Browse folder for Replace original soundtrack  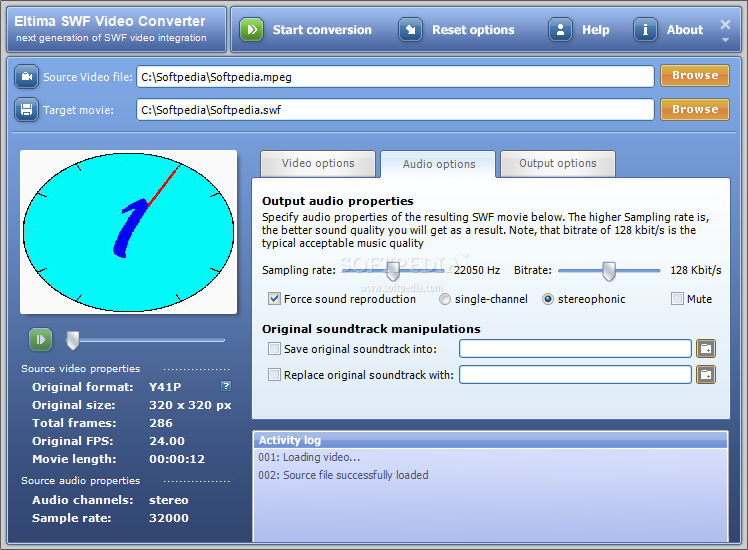(x=706, y=375)
